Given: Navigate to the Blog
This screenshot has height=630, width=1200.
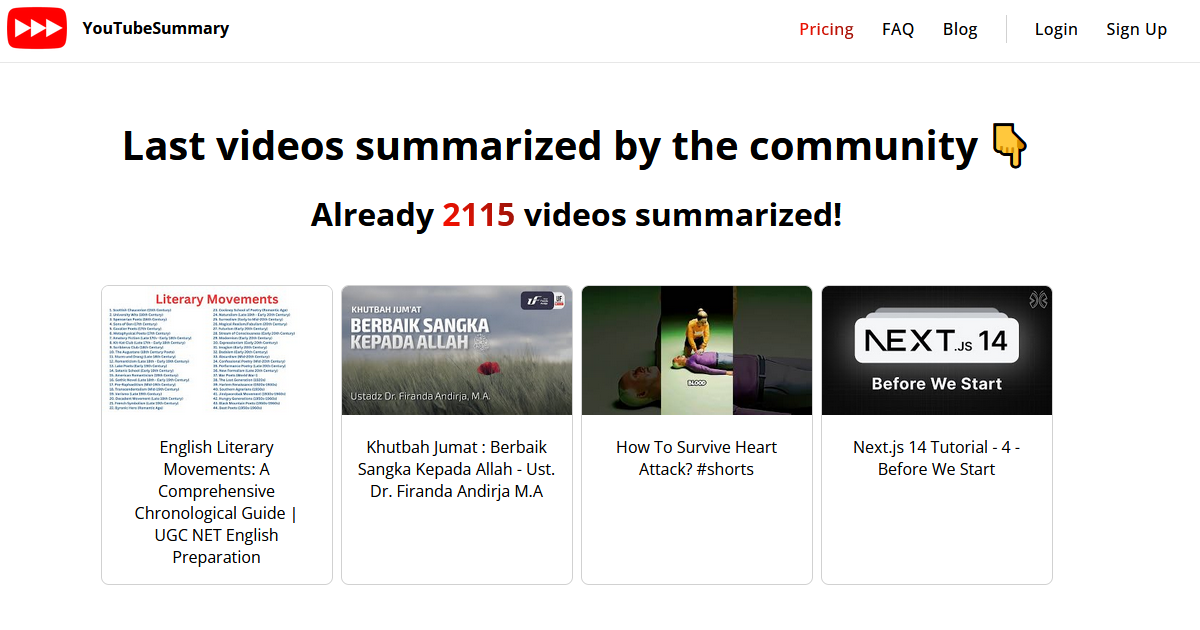Looking at the screenshot, I should coord(960,29).
